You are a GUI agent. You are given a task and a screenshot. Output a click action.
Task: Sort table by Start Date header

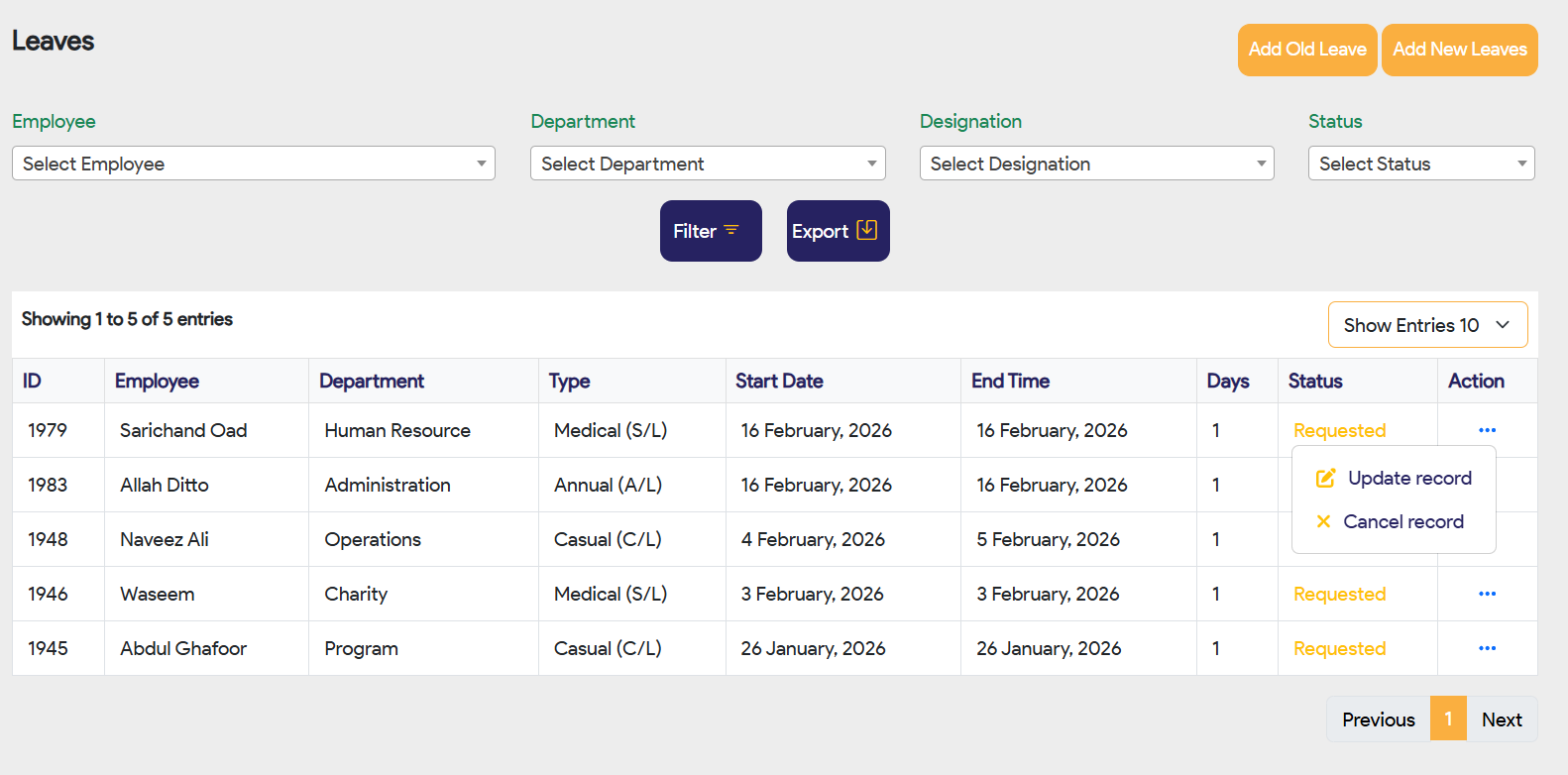pos(779,382)
